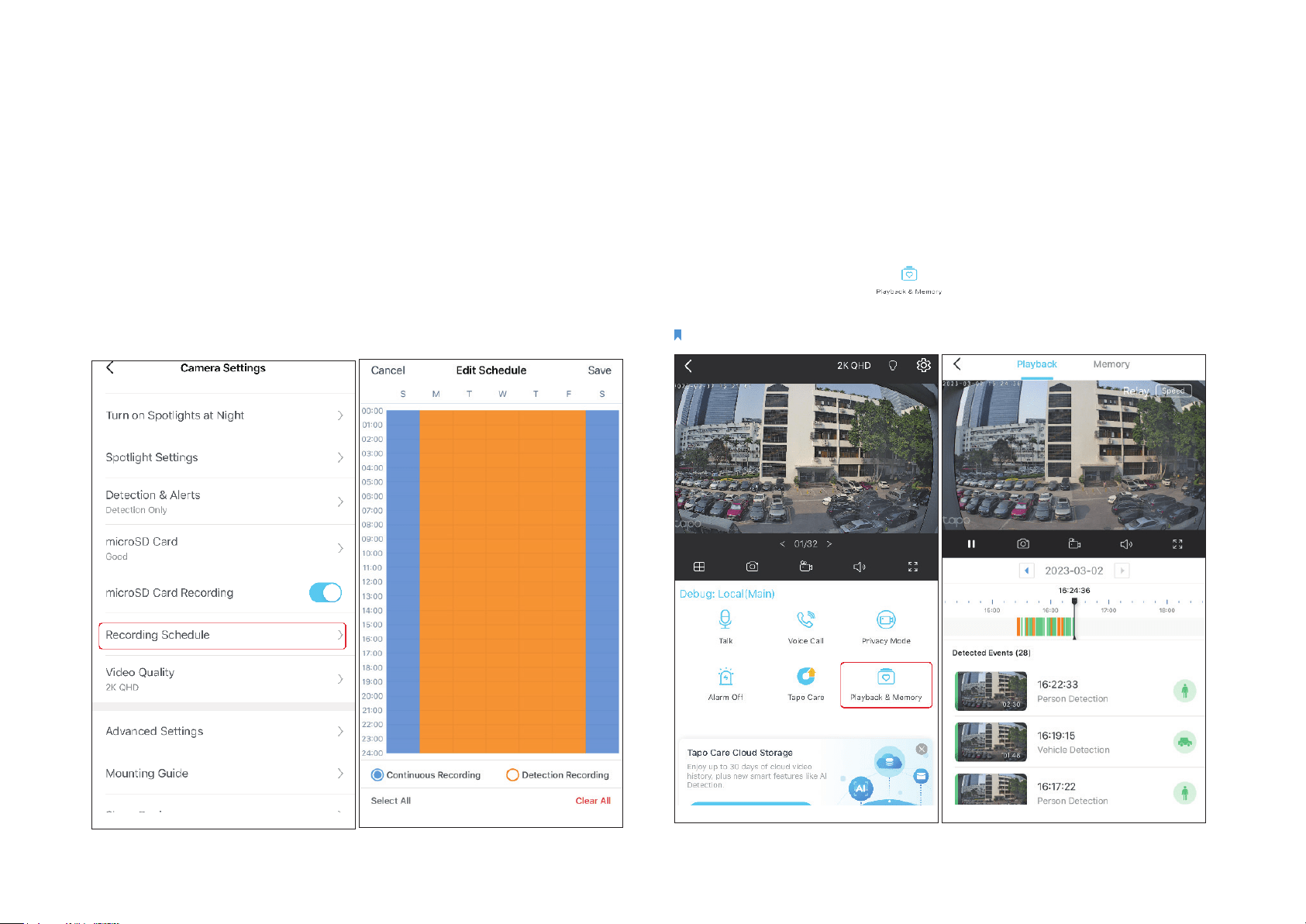The width and height of the screenshot is (1306, 924).
Task: Open Tapo Care icon
Action: (806, 676)
